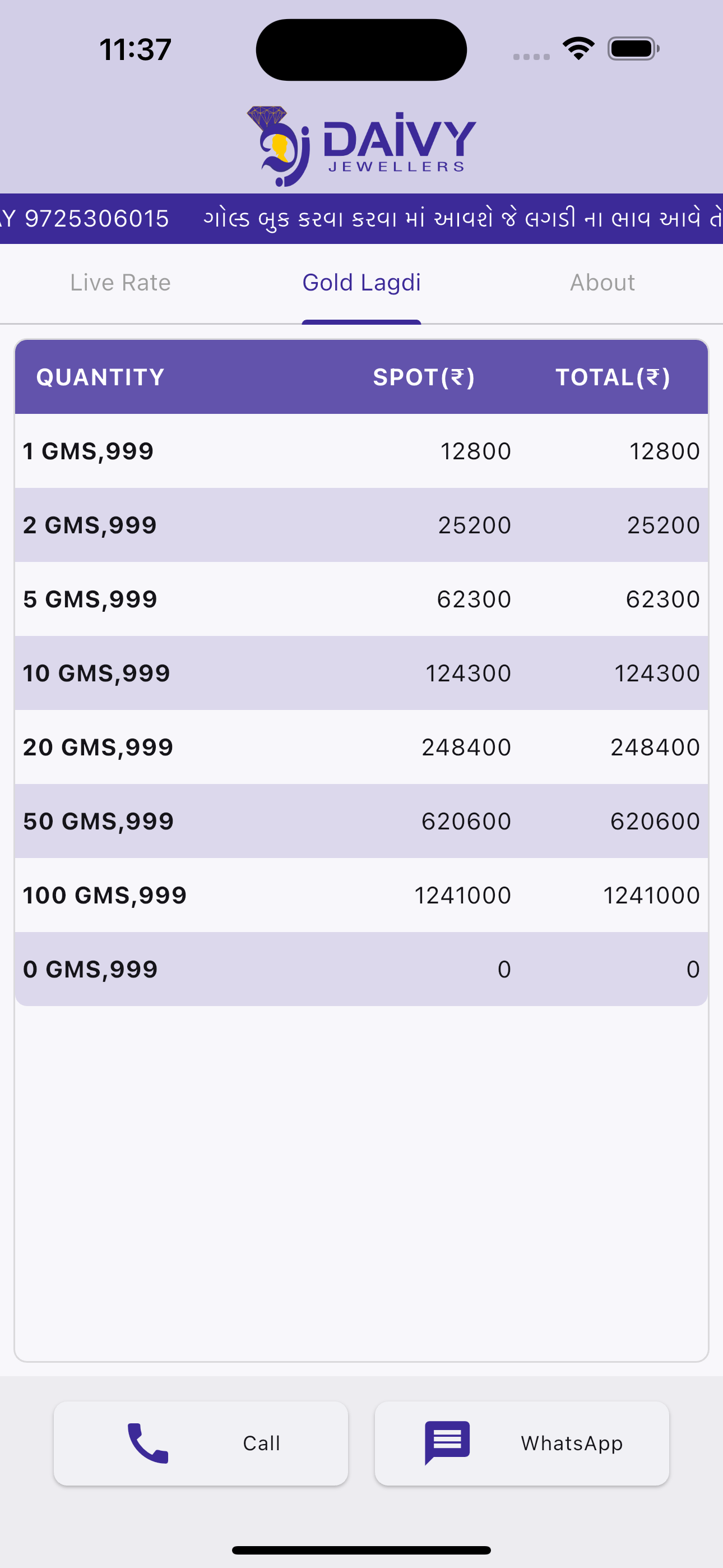Switch to the Live Rate tab
Screen dimensions: 723x1568
121,283
